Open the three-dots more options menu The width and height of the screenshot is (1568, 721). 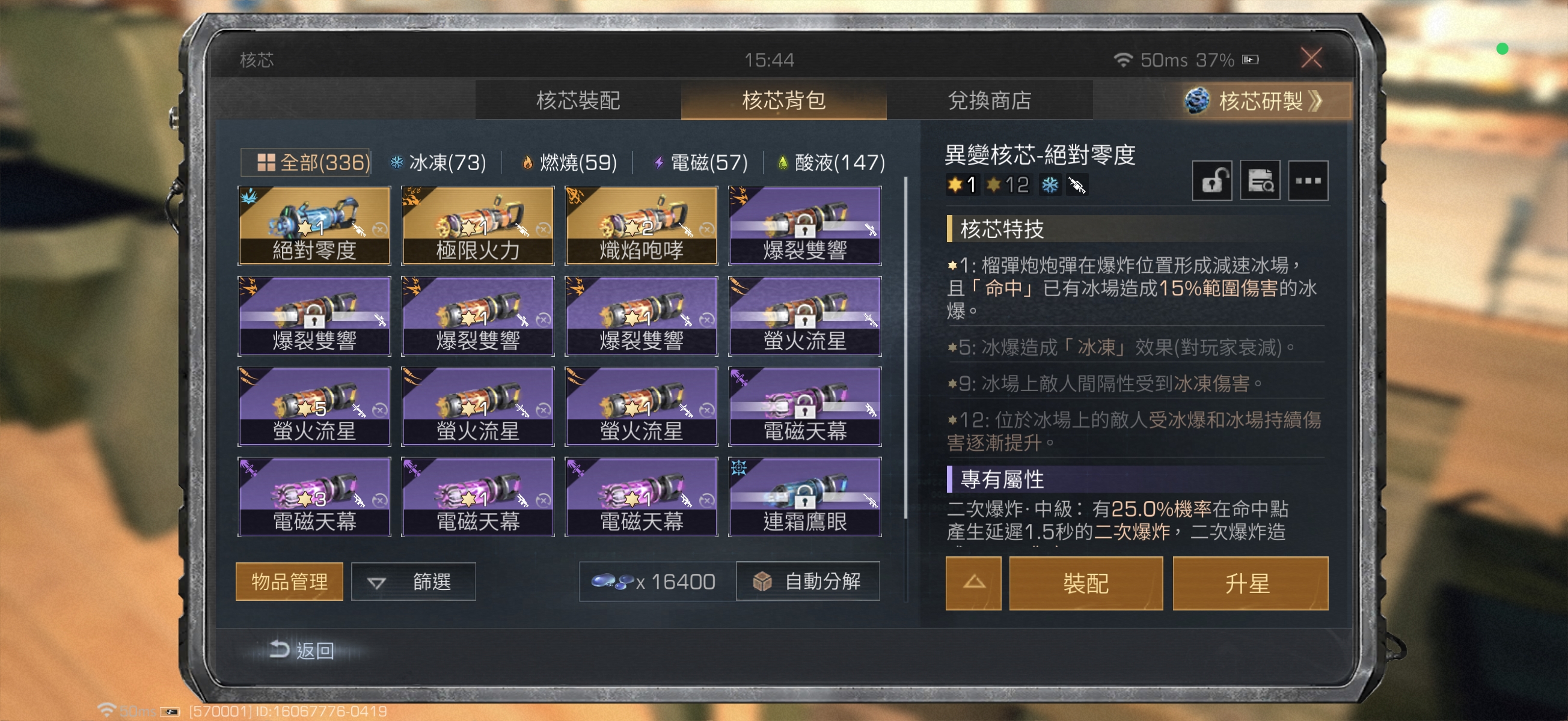point(1308,181)
